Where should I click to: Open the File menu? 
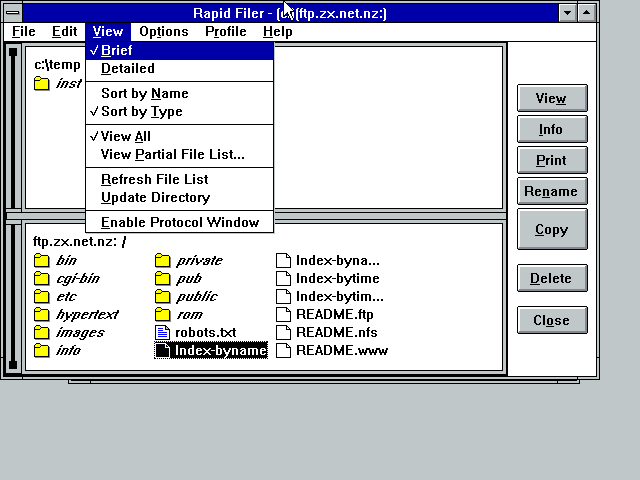click(24, 31)
